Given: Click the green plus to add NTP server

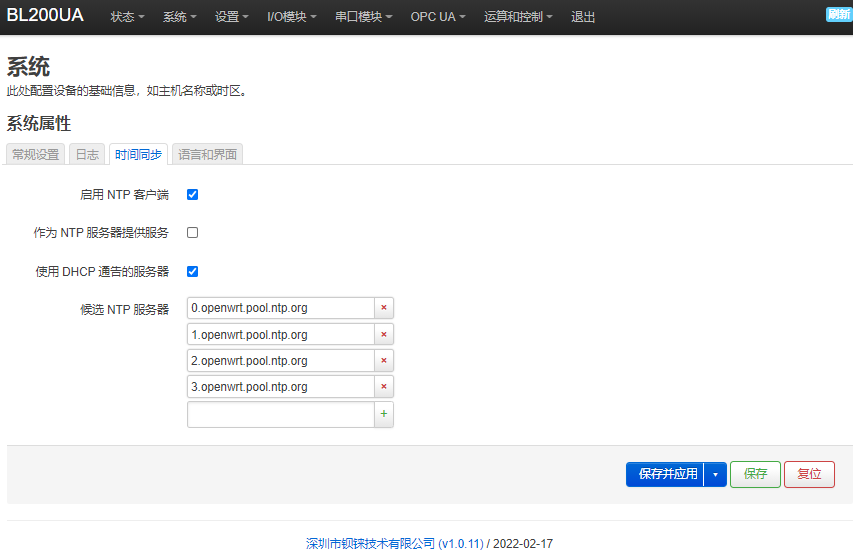Looking at the screenshot, I should [x=384, y=414].
